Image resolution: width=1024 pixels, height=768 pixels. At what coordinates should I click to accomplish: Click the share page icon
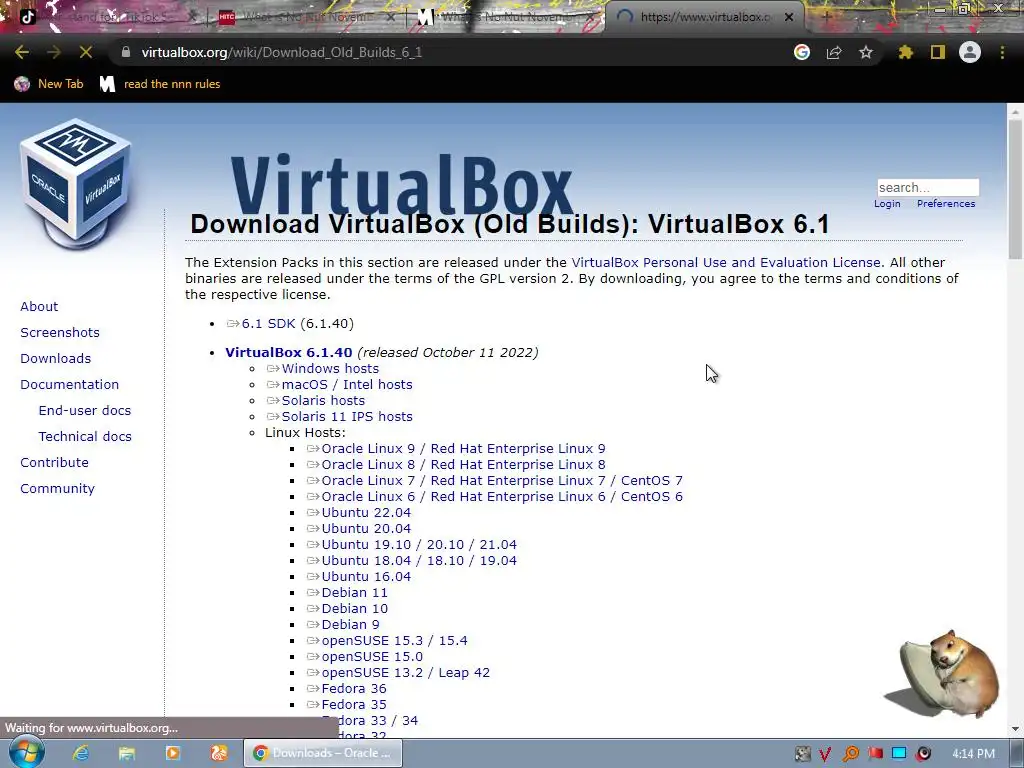click(834, 52)
